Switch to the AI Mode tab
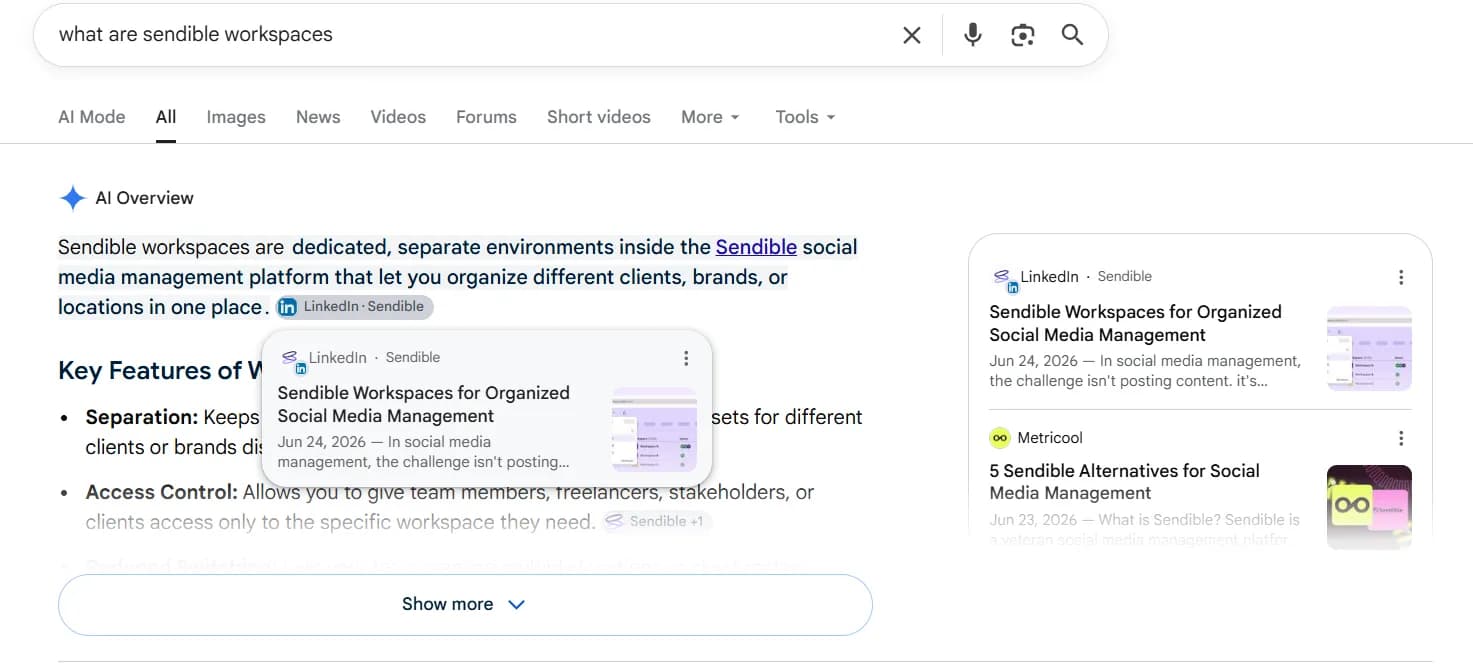 click(92, 117)
